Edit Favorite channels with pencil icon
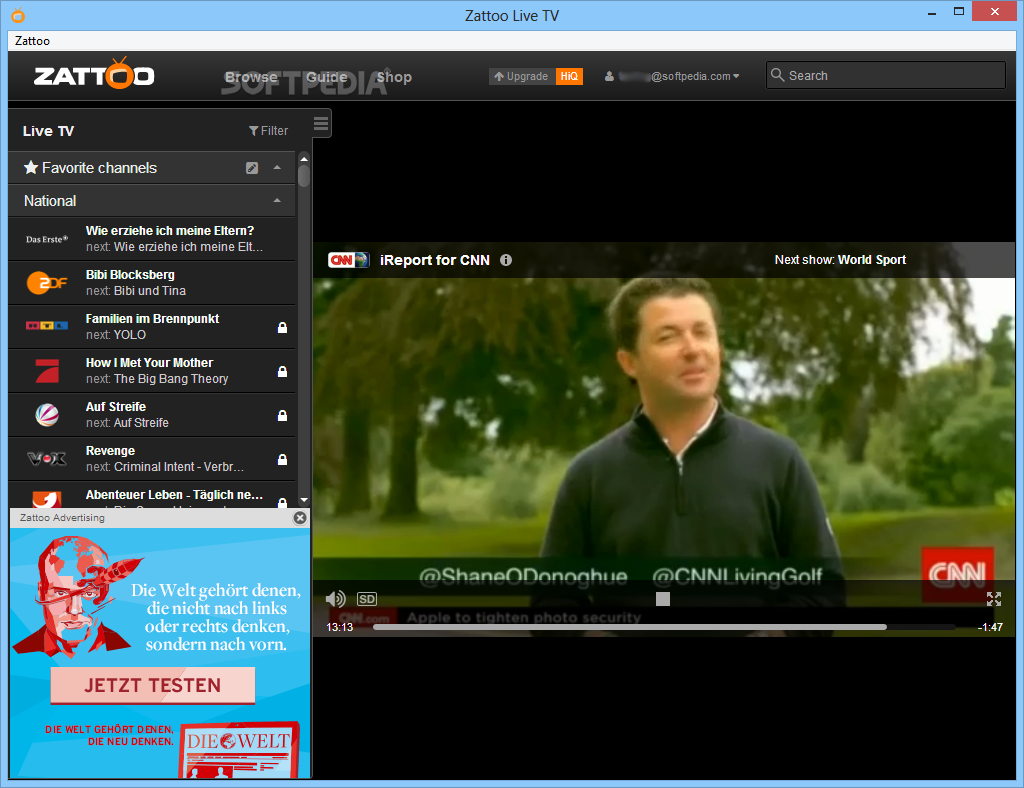The width and height of the screenshot is (1024, 788). point(252,168)
